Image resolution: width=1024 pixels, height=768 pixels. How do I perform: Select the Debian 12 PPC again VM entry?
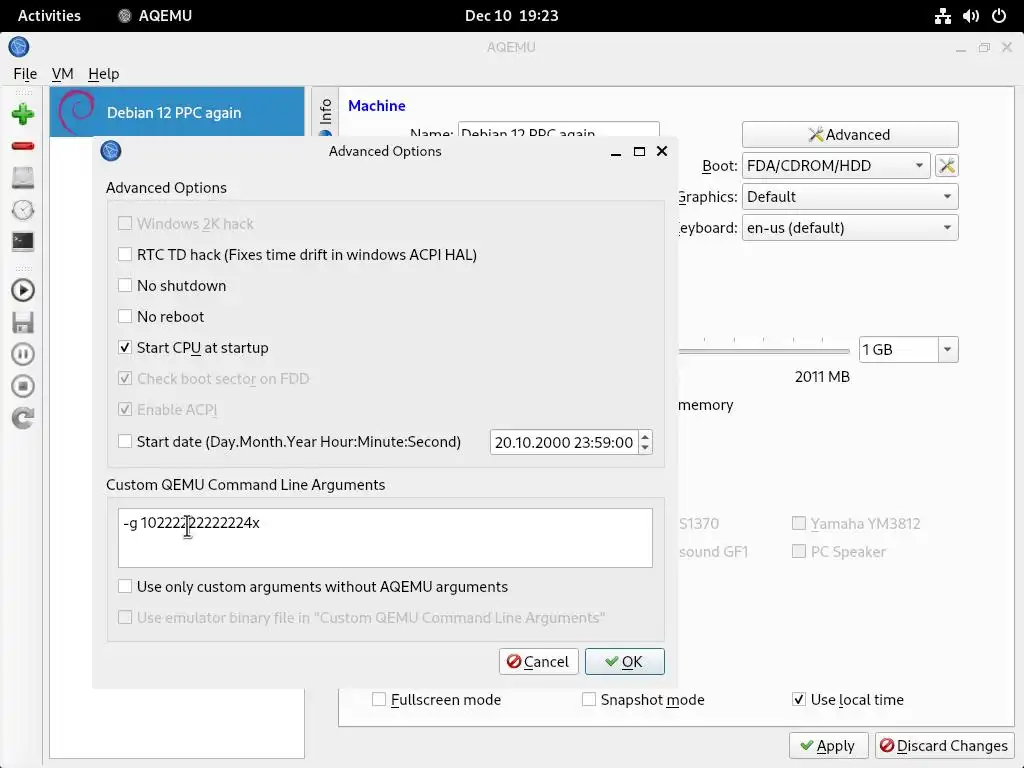click(x=177, y=112)
